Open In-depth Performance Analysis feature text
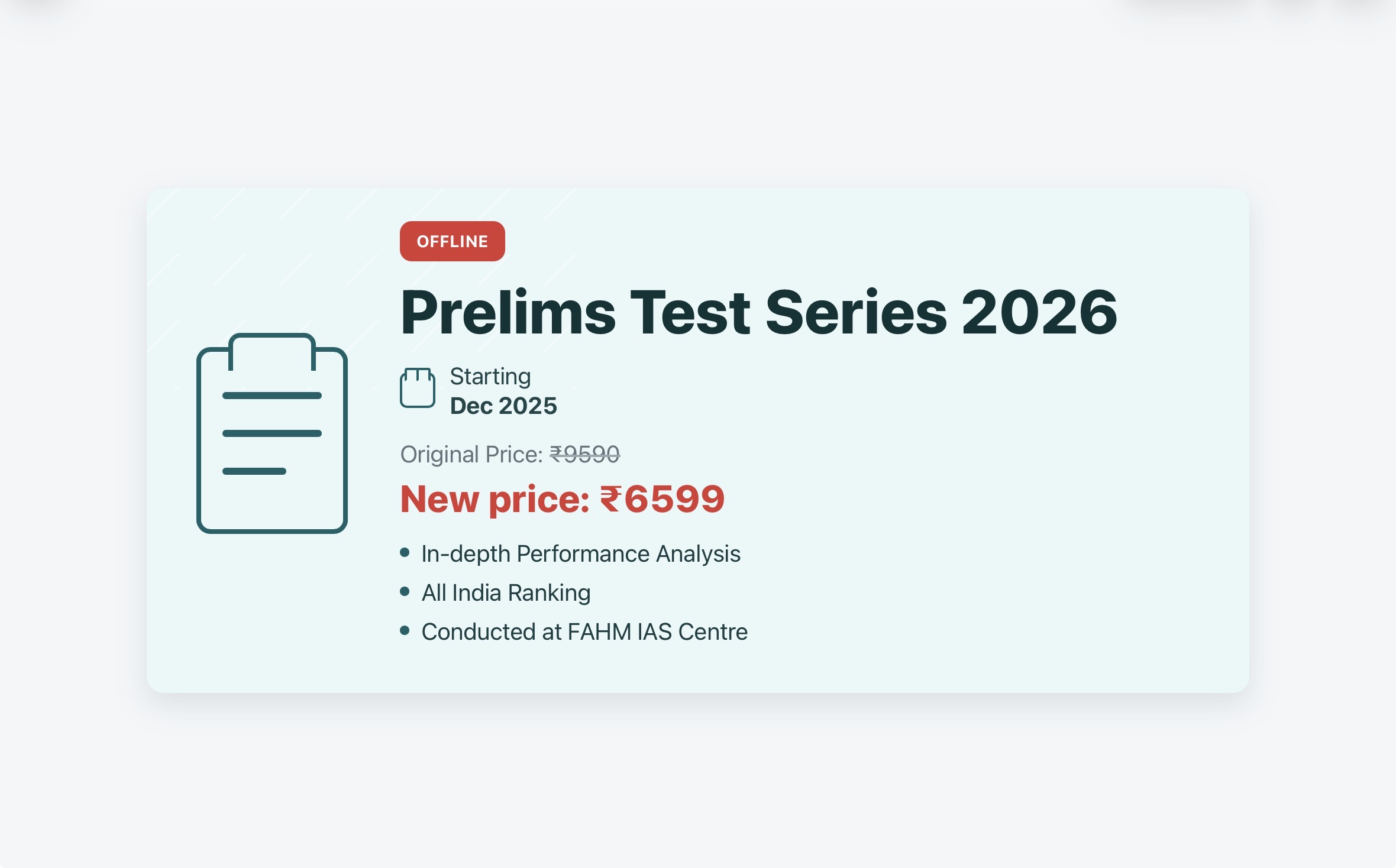Image resolution: width=1396 pixels, height=868 pixels. tap(580, 554)
